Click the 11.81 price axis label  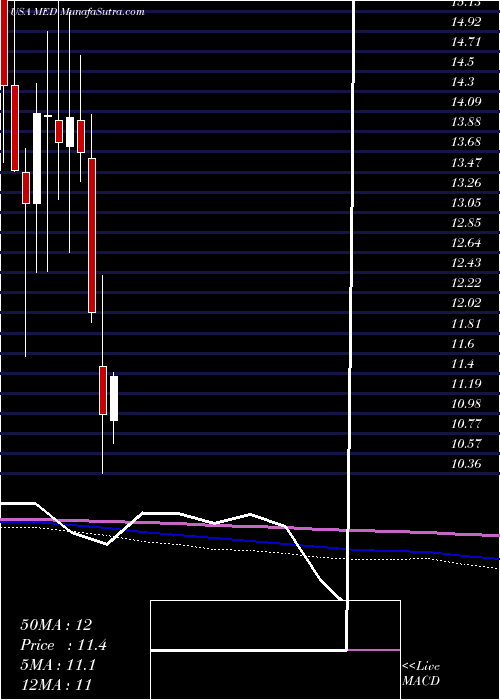click(x=467, y=324)
